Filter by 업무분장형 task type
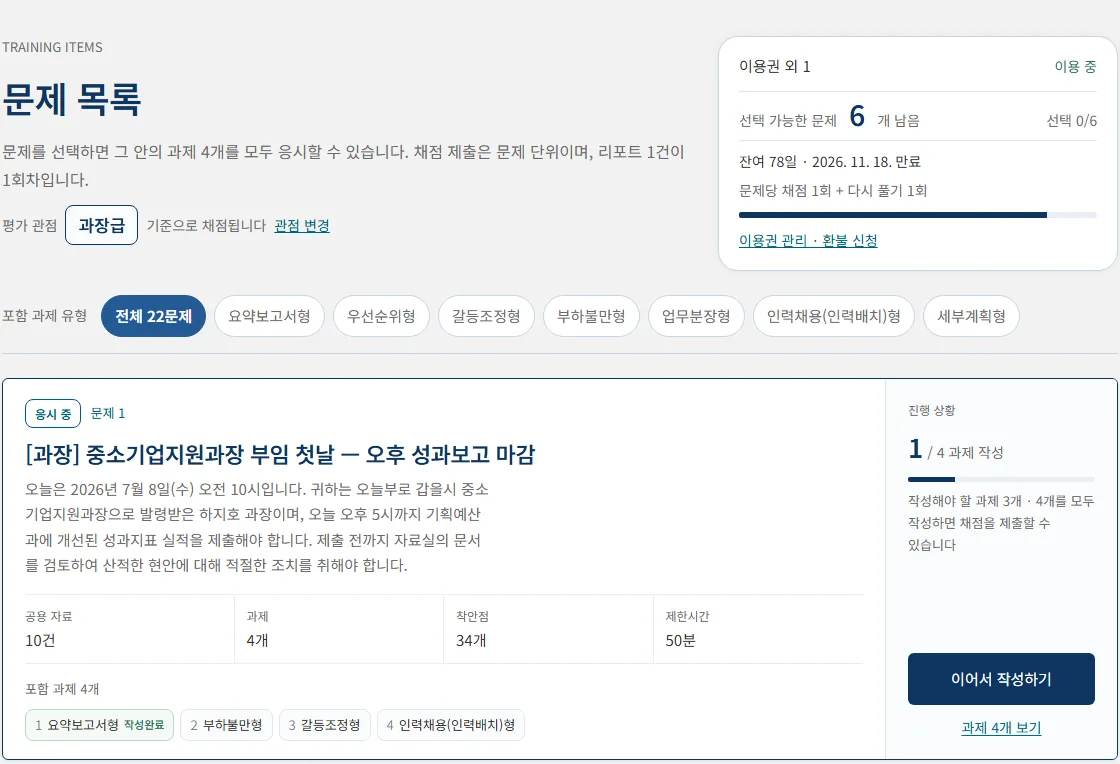This screenshot has width=1120, height=764. [x=696, y=316]
